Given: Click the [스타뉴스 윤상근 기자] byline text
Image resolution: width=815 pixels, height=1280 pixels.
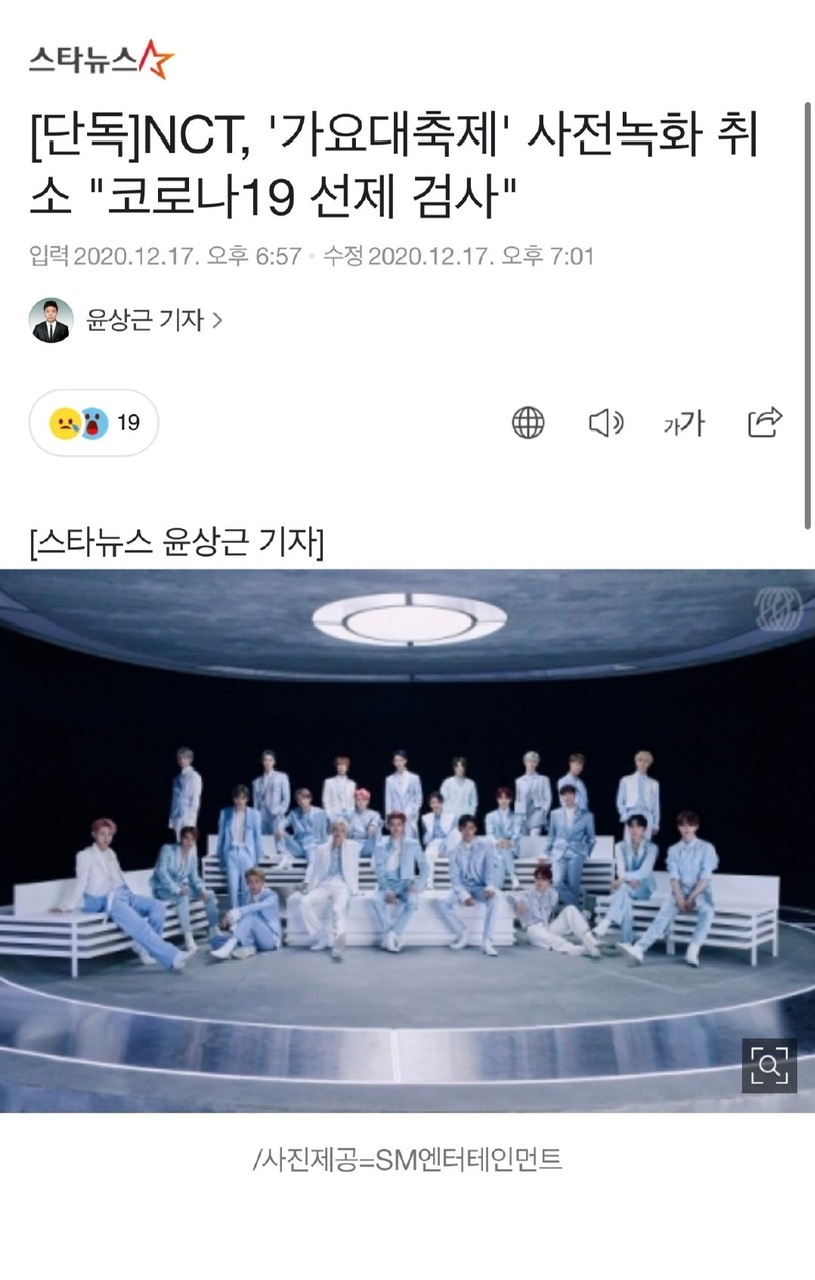Looking at the screenshot, I should (x=177, y=544).
